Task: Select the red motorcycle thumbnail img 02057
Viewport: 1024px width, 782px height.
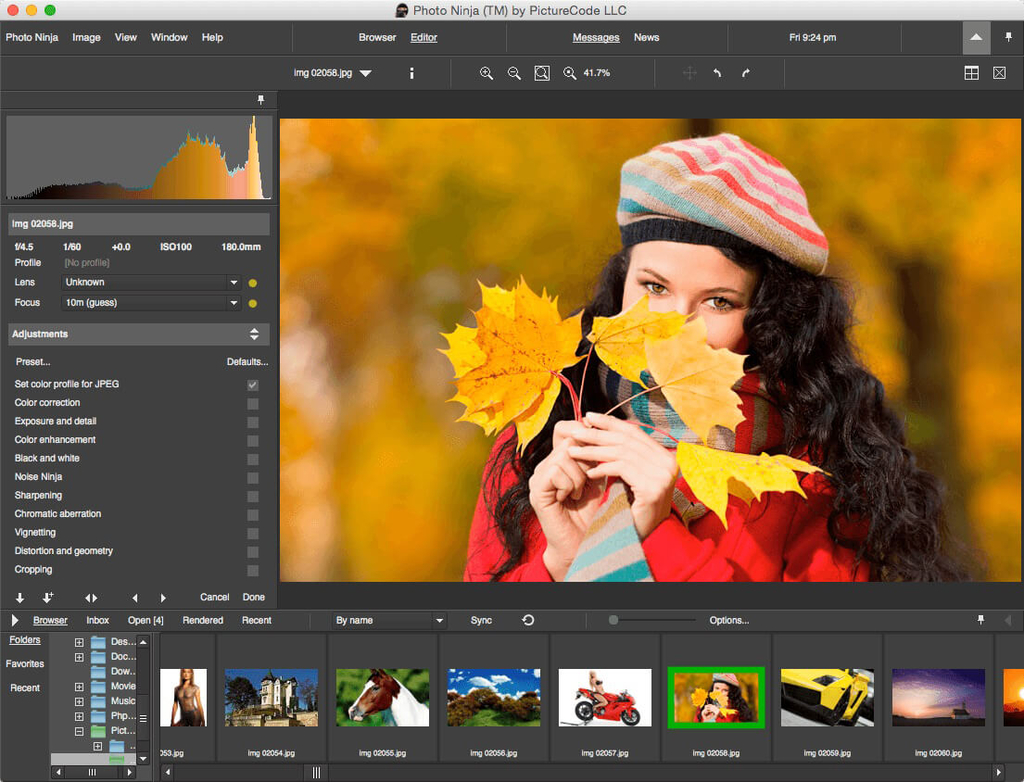Action: click(604, 697)
